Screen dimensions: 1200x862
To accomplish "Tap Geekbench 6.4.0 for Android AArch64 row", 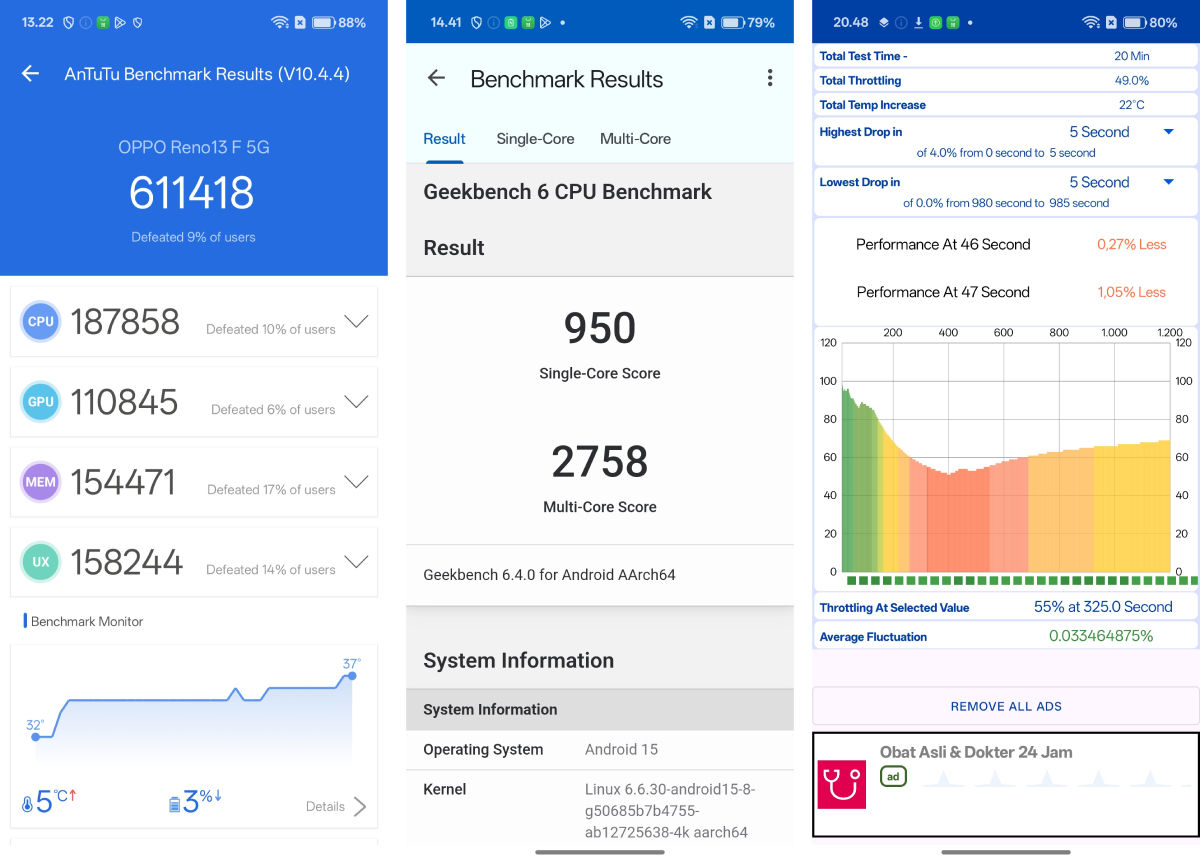I will coord(600,575).
